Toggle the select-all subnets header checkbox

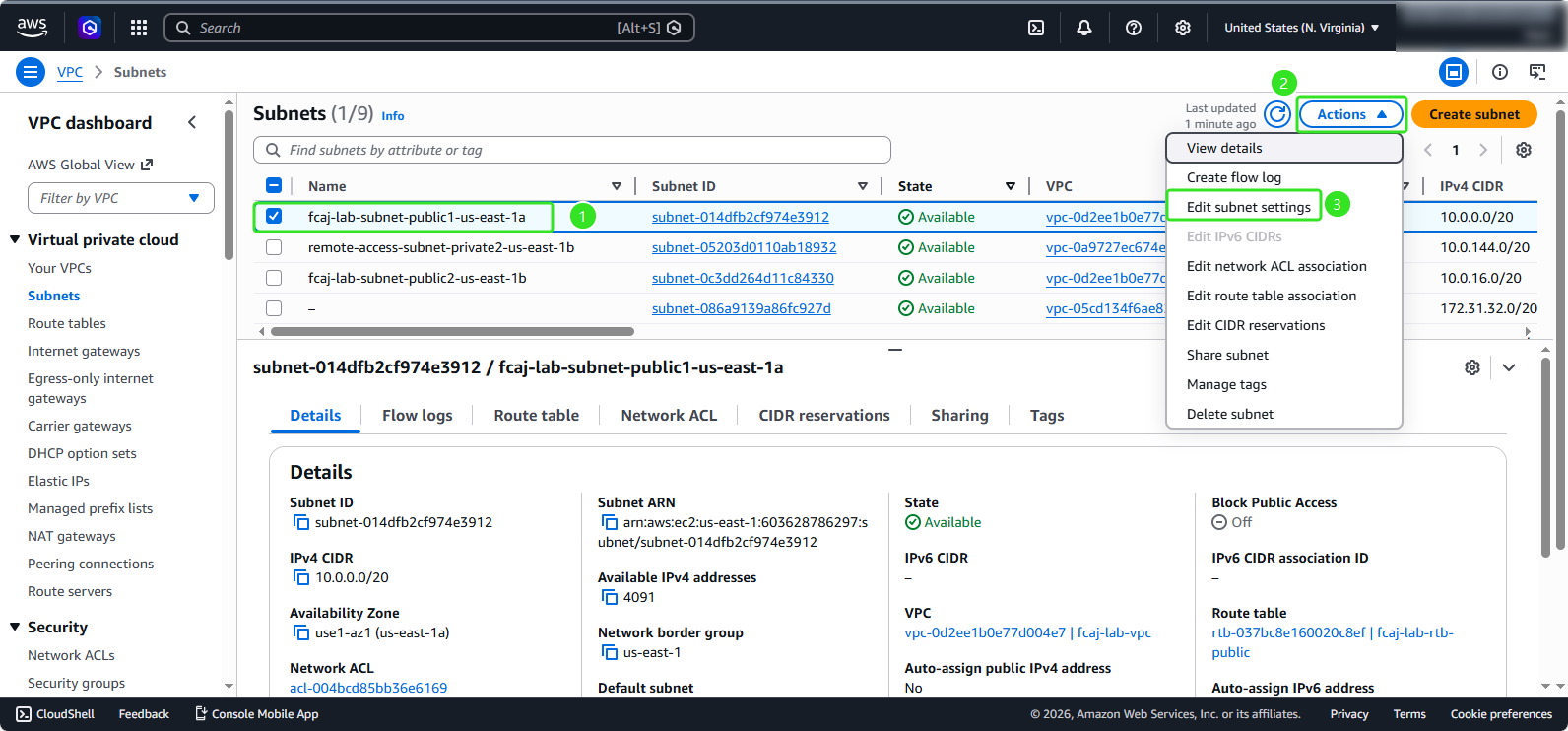(274, 185)
